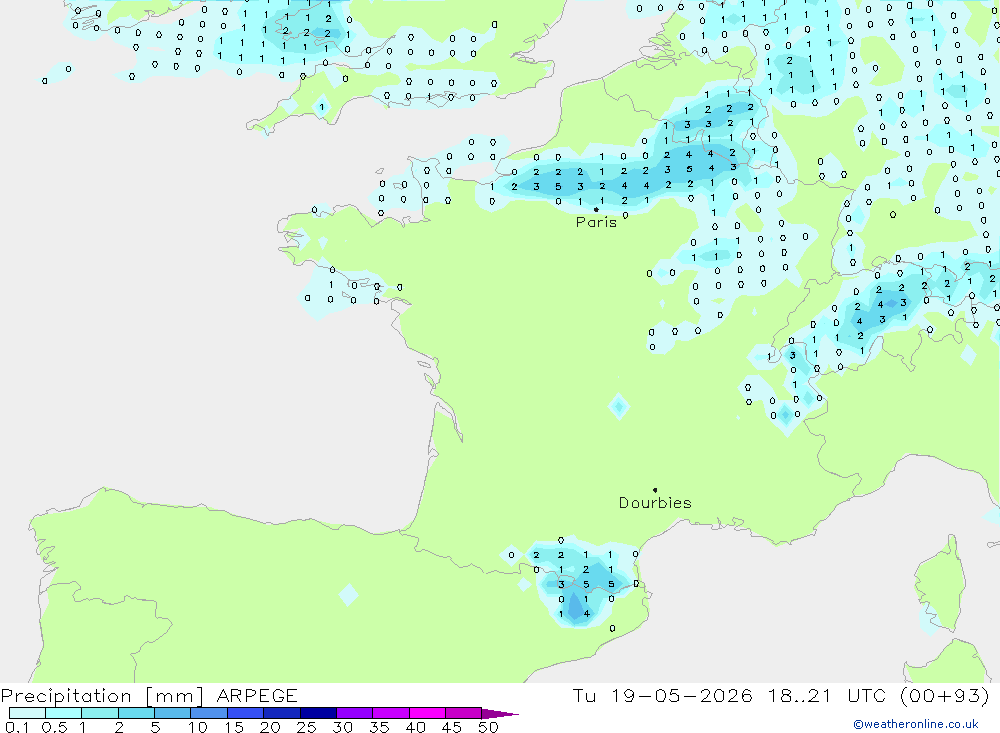Click the '40' legend scale value
The width and height of the screenshot is (1000, 733).
click(416, 727)
